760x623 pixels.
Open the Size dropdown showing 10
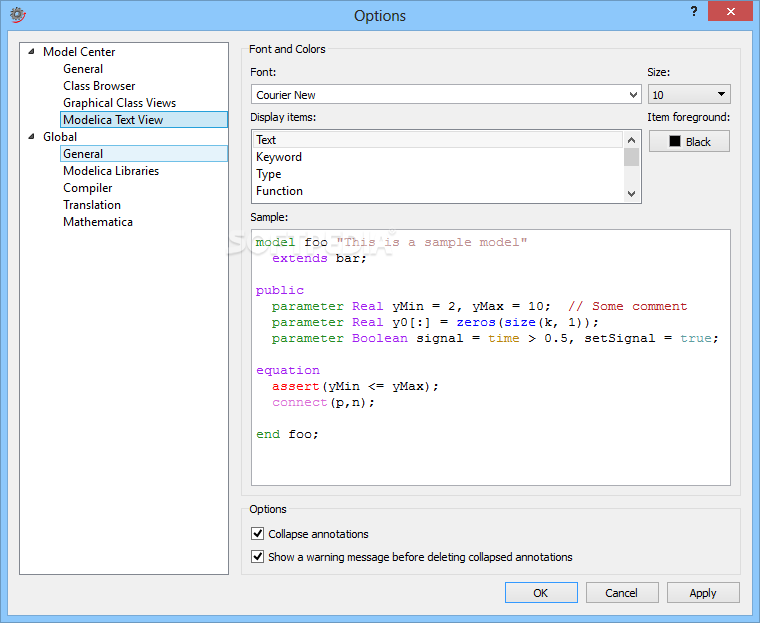pos(689,95)
